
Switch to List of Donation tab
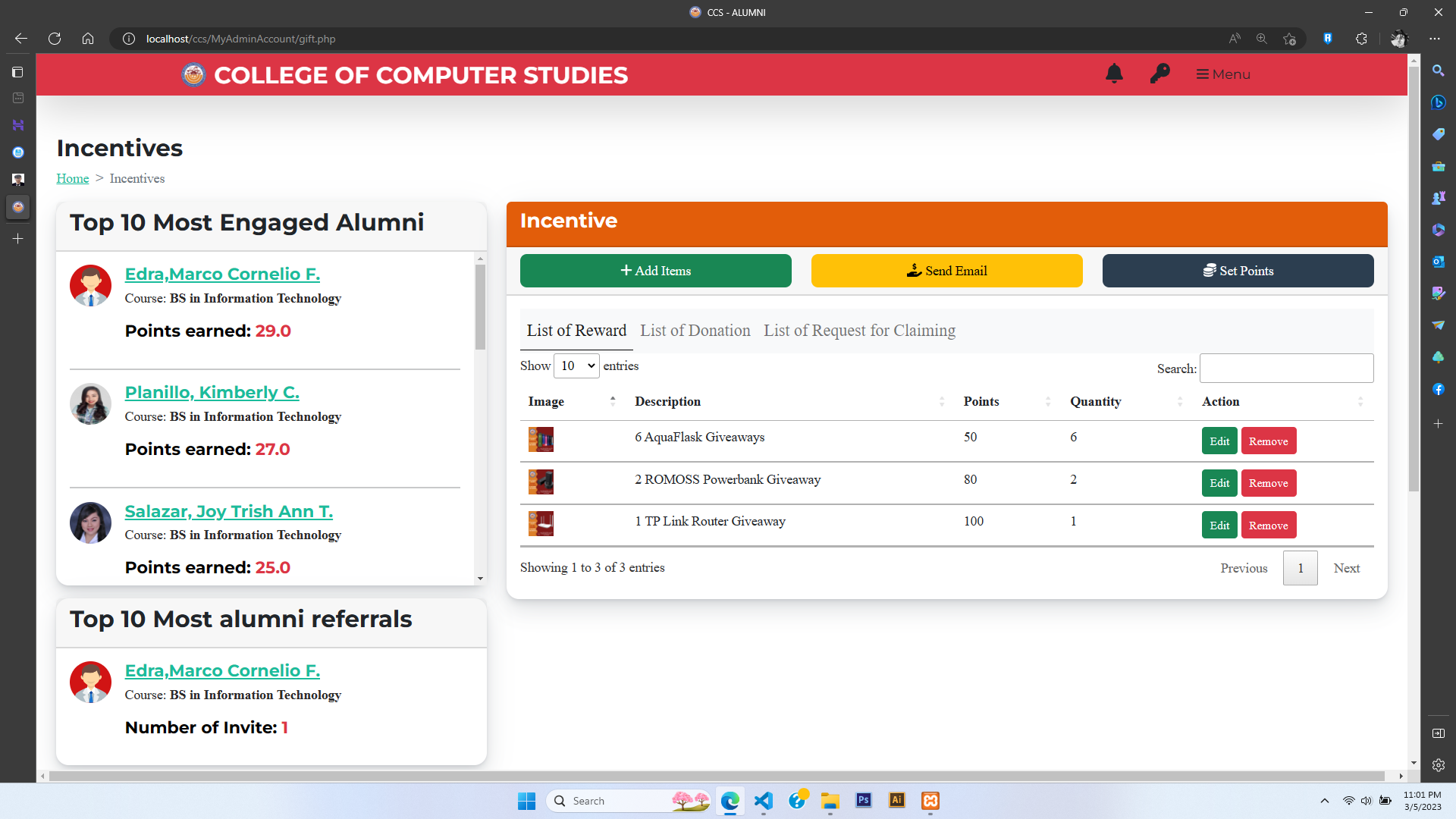click(x=695, y=331)
